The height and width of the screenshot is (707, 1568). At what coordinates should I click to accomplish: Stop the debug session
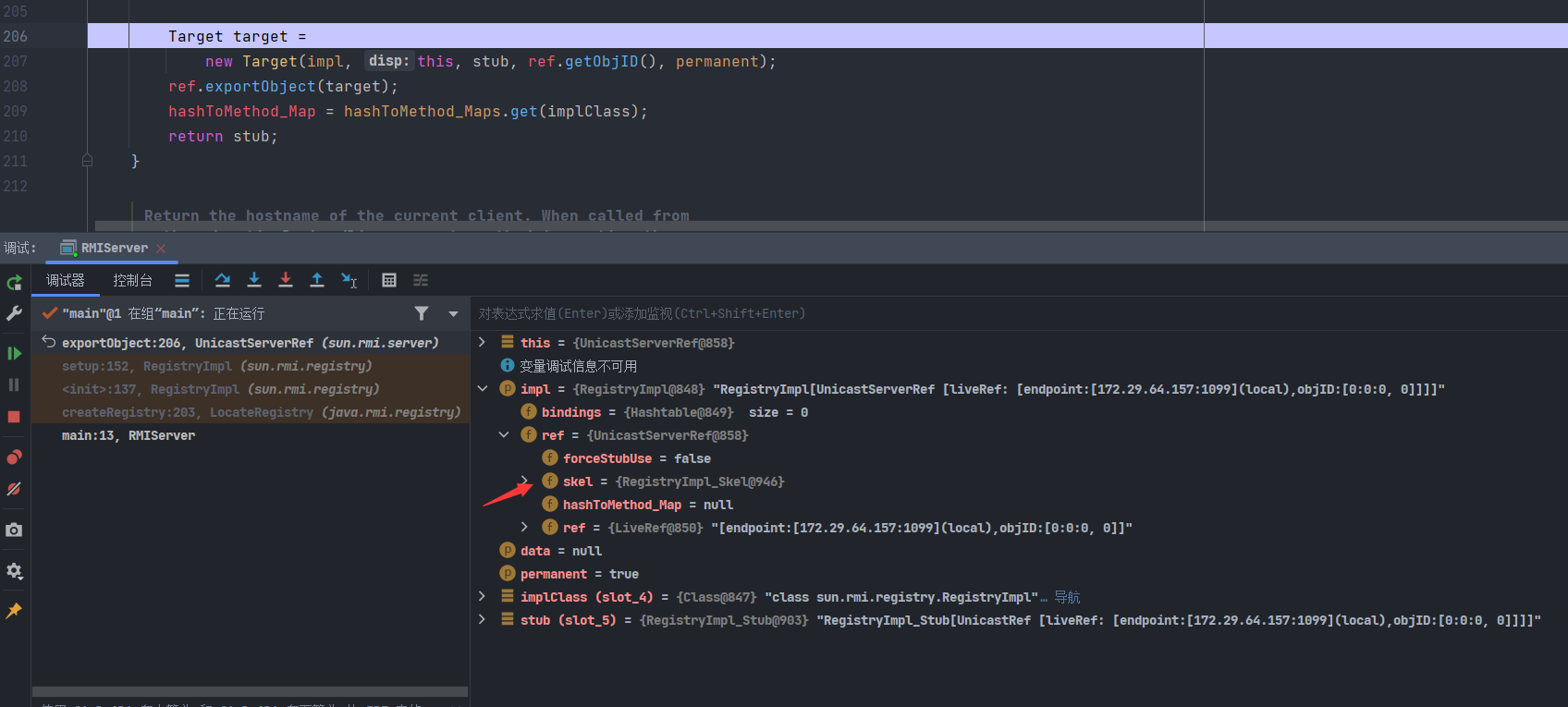[14, 417]
